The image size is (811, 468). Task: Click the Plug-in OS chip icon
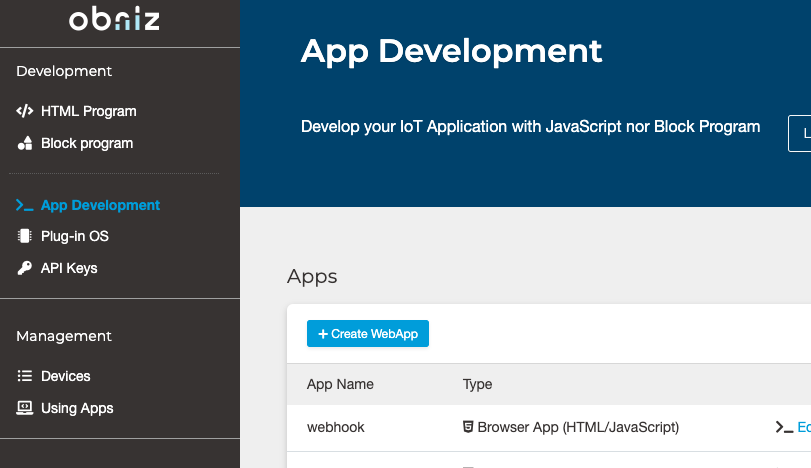(x=25, y=237)
